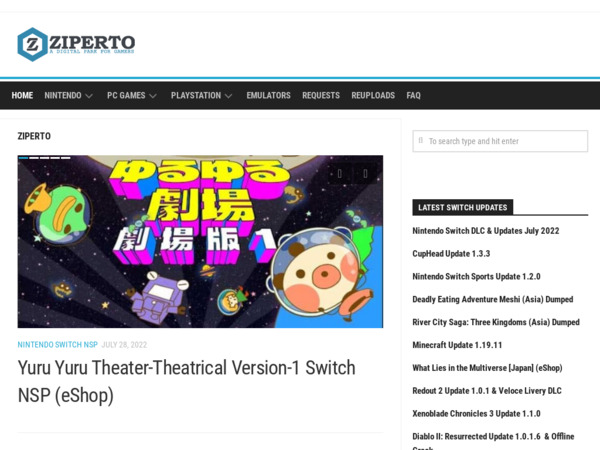This screenshot has height=450, width=600.
Task: Open the PlayStation menu item
Action: 196,95
